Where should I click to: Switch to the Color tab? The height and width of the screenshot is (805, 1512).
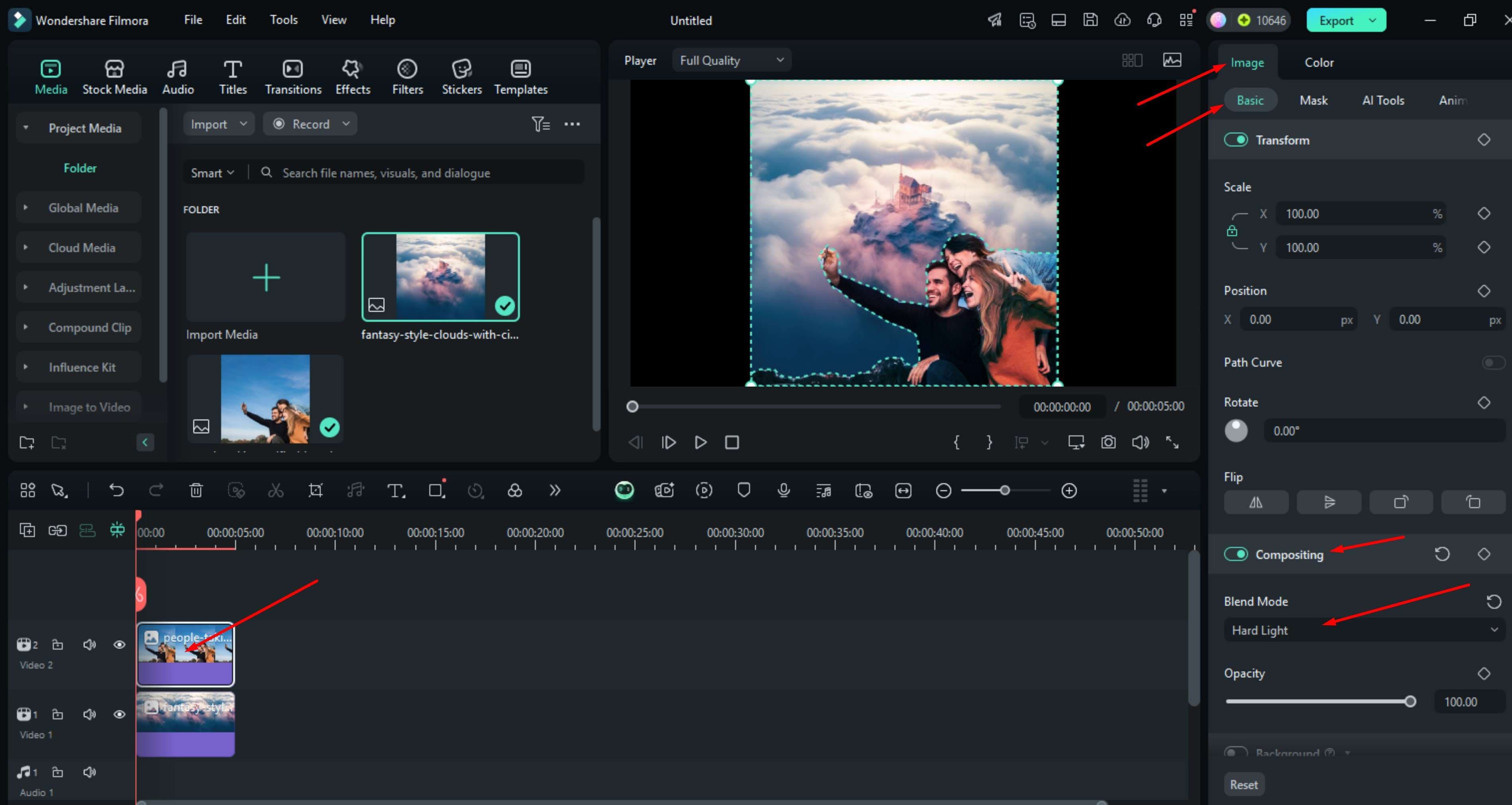click(x=1318, y=62)
